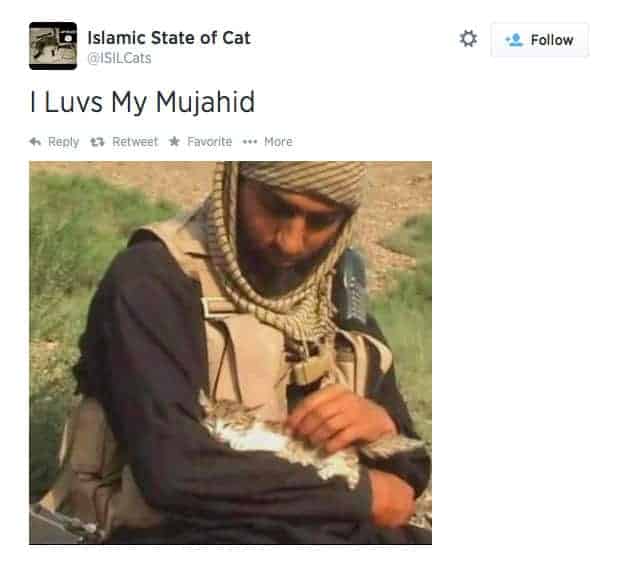The width and height of the screenshot is (623, 562).
Task: Click the add-person icon inside Follow button
Action: [514, 40]
